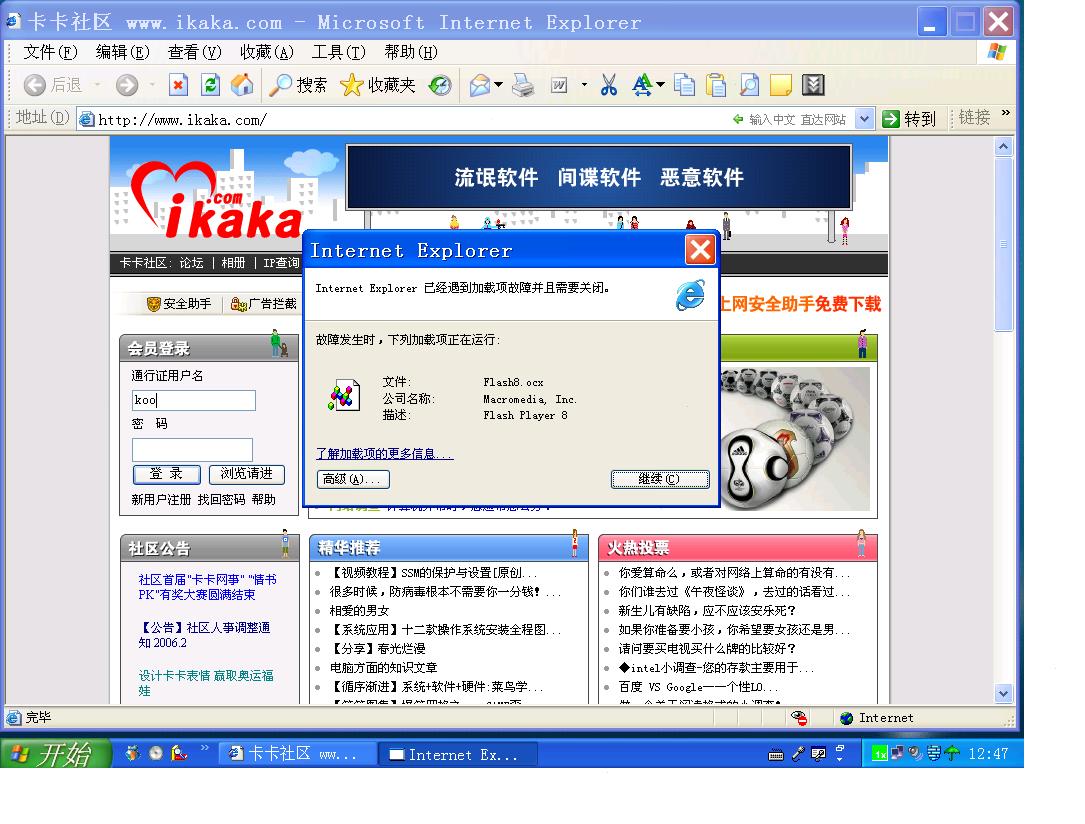
Task: Click the 通行证用户名 input containing koo
Action: click(x=194, y=400)
